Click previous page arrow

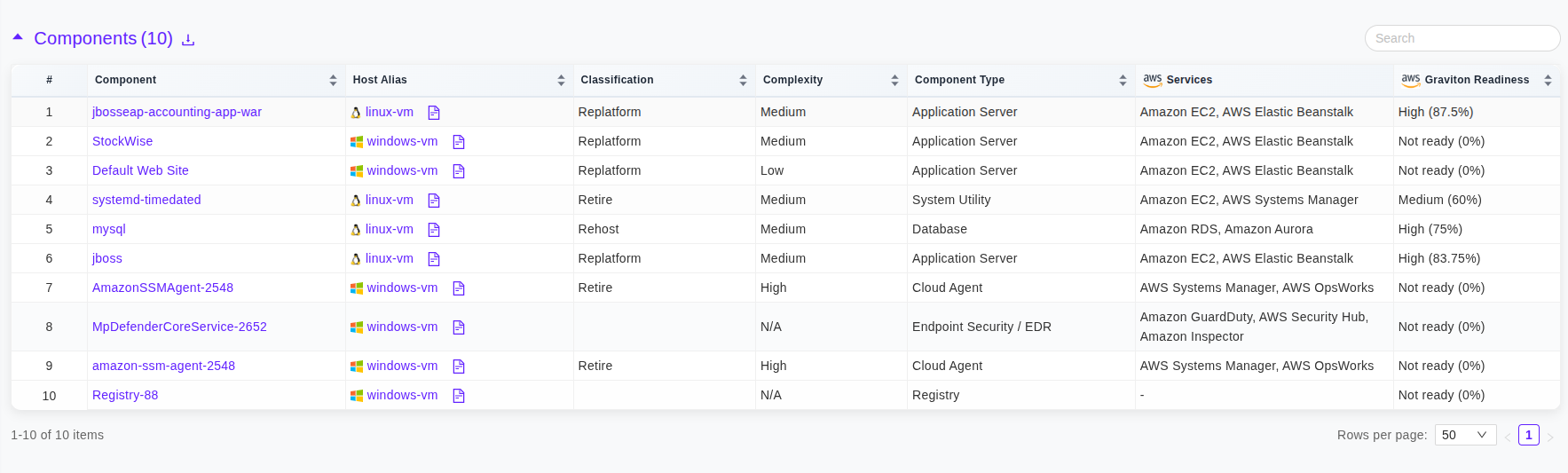point(1507,436)
